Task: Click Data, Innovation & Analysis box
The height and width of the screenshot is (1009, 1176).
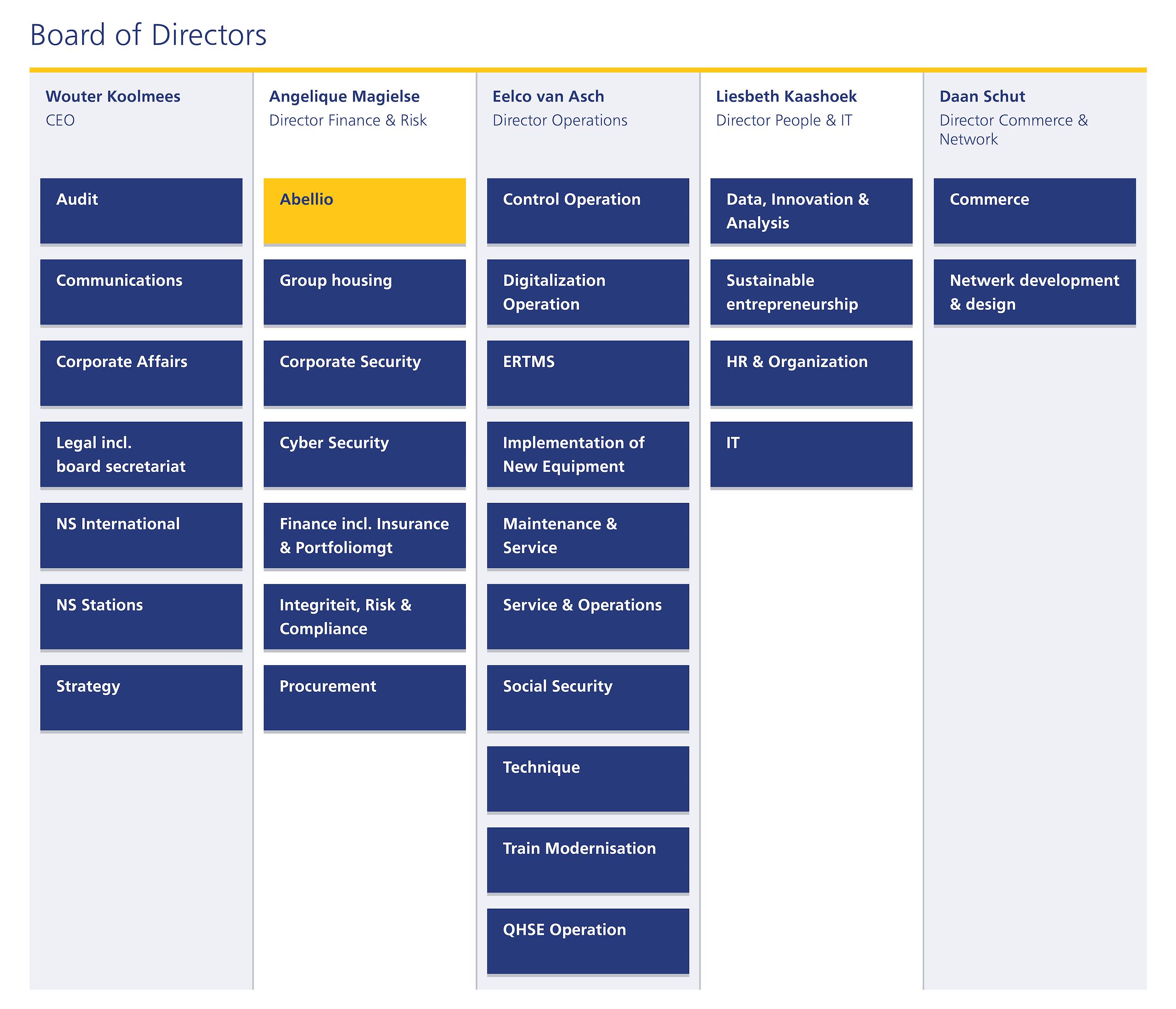Action: (x=811, y=210)
